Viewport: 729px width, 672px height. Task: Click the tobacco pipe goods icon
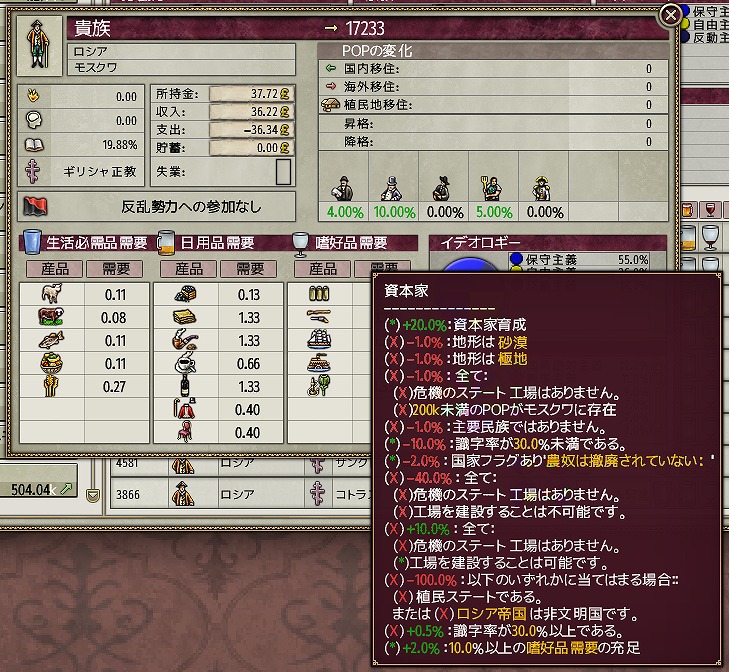click(185, 340)
